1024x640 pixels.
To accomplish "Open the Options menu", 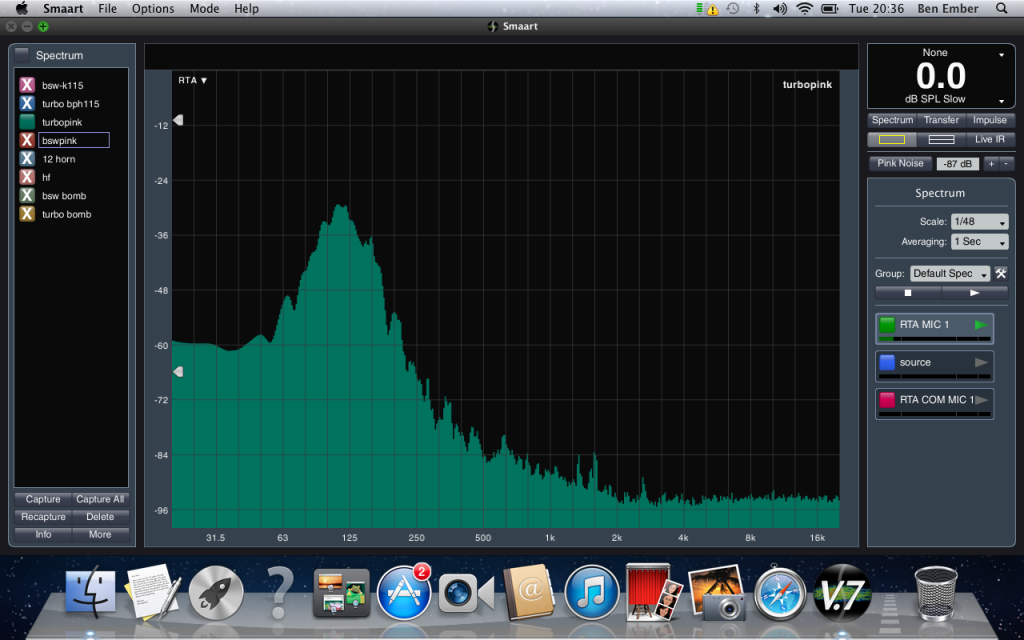I will [x=153, y=9].
